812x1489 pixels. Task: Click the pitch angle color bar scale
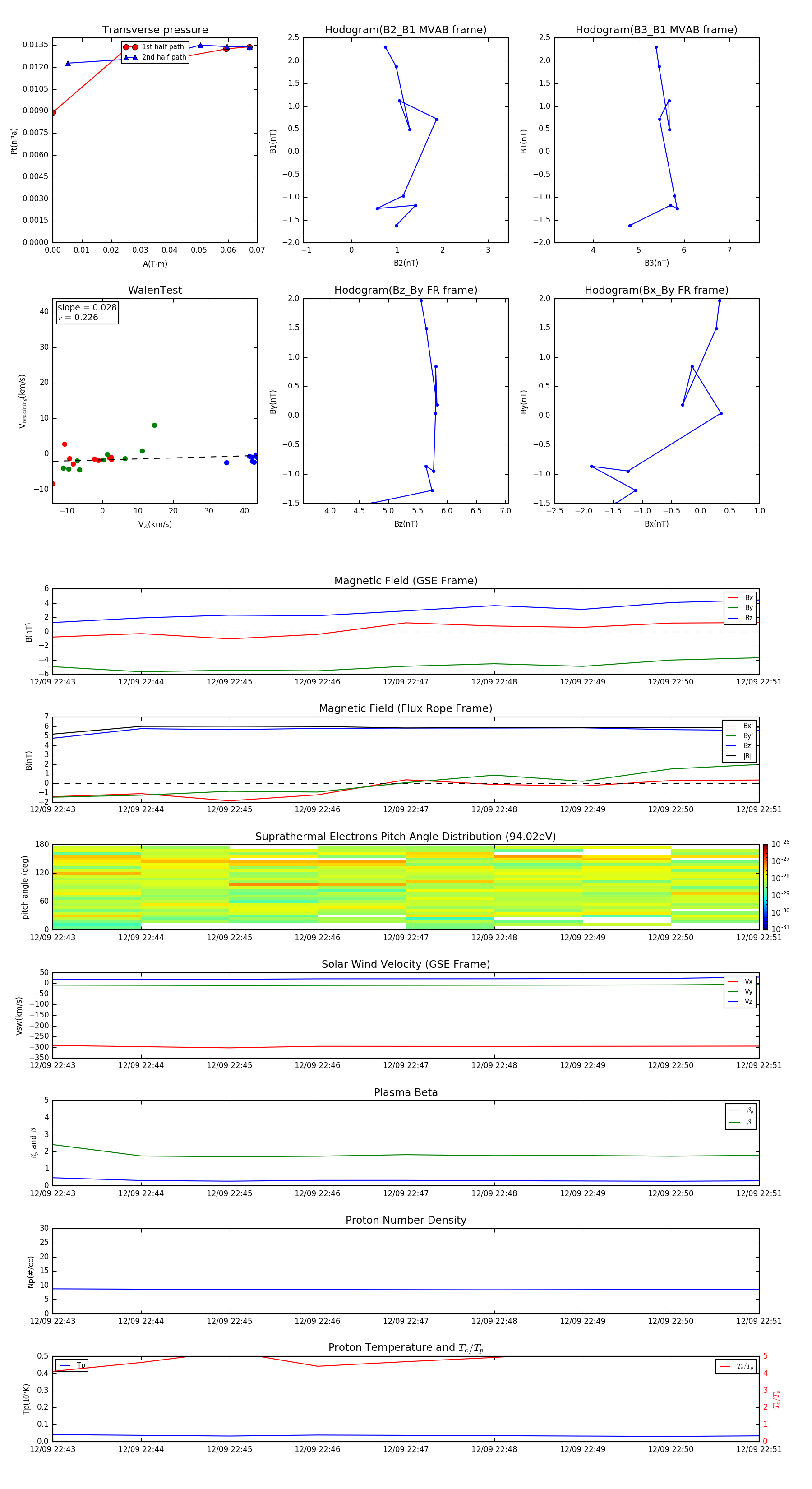[x=765, y=887]
